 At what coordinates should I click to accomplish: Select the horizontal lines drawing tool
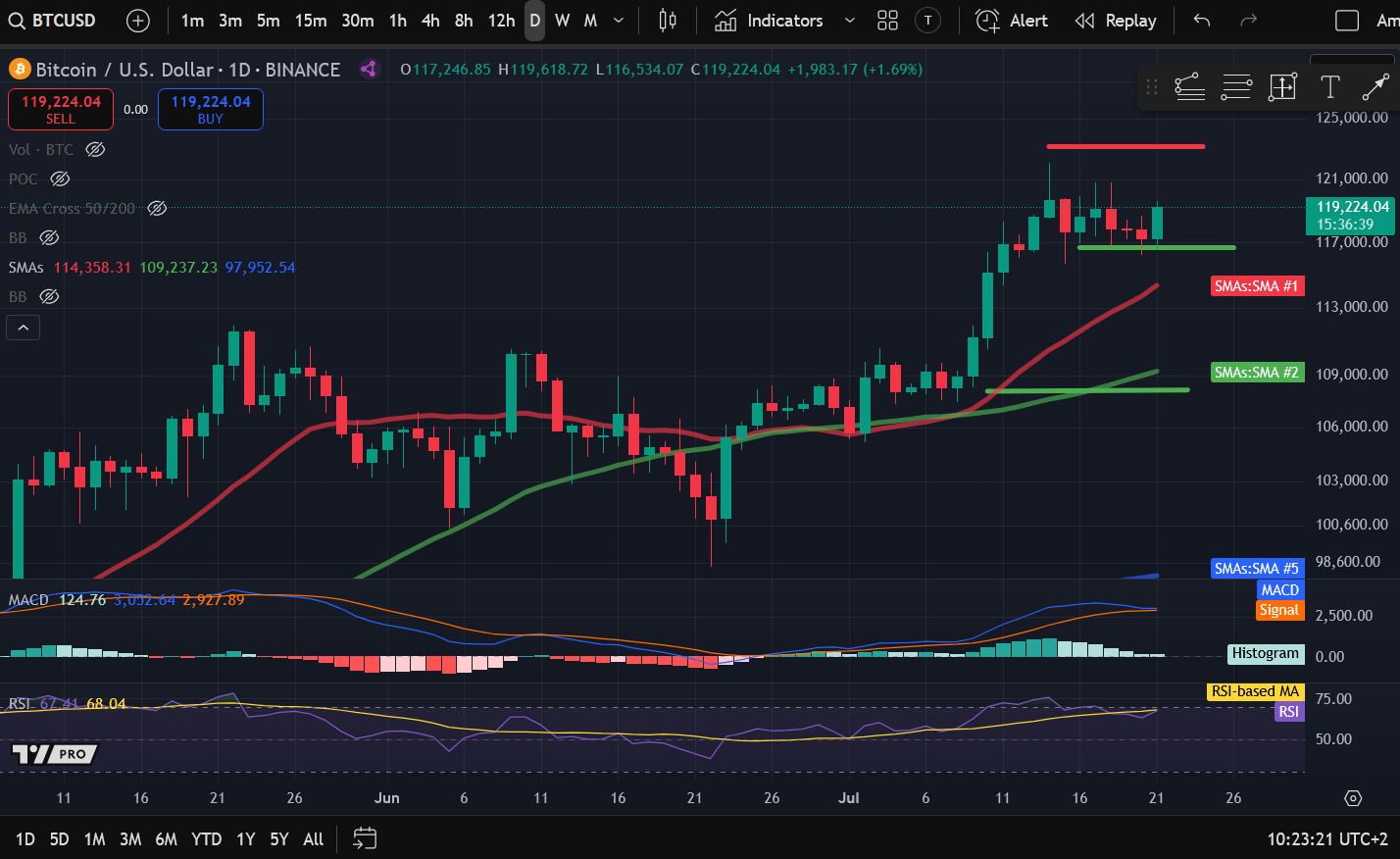pos(1236,87)
